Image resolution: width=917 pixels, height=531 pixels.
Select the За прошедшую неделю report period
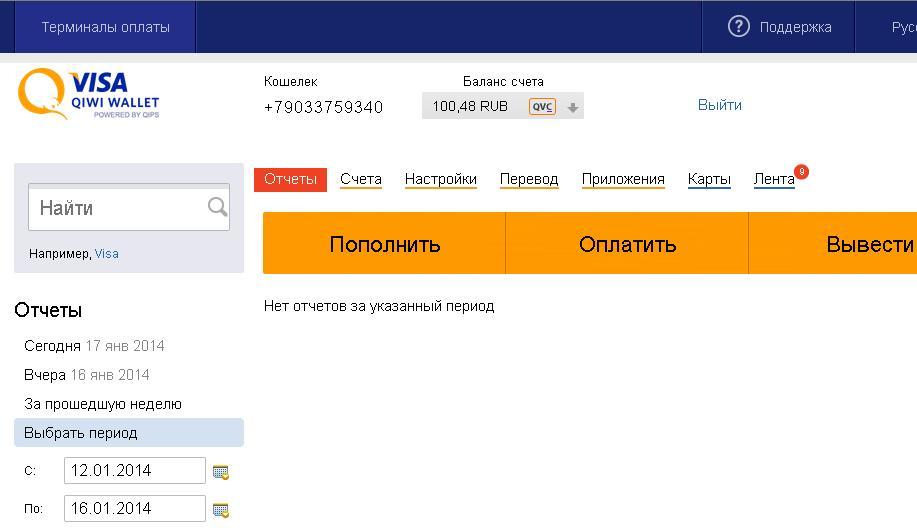coord(103,404)
